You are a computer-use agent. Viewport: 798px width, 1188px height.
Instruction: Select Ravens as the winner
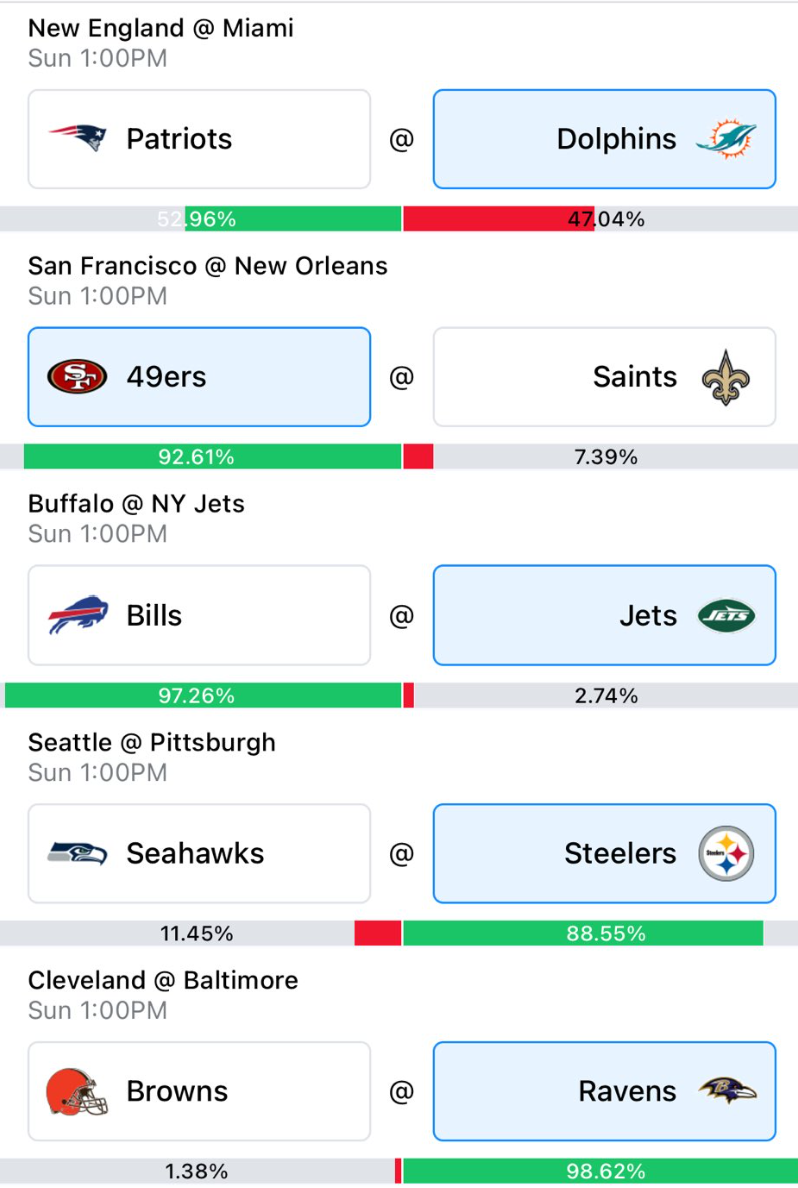604,1091
